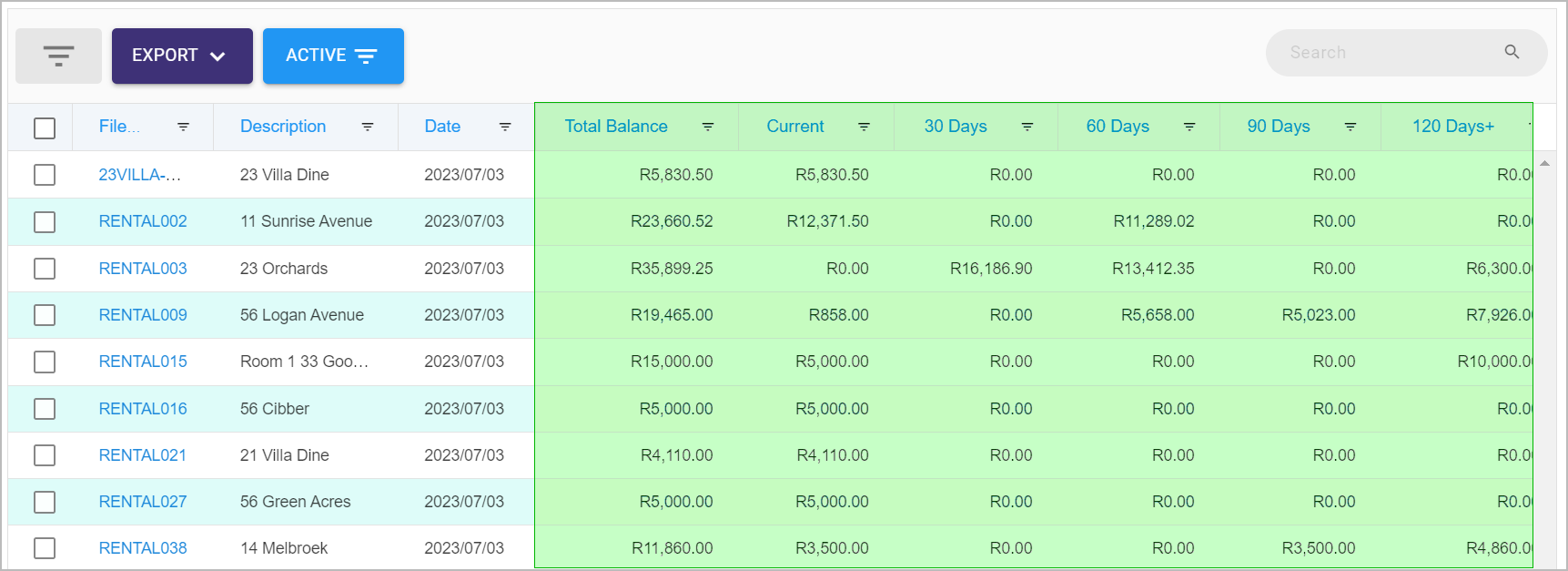Click inside the Search field
1568x571 pixels.
pos(1392,53)
